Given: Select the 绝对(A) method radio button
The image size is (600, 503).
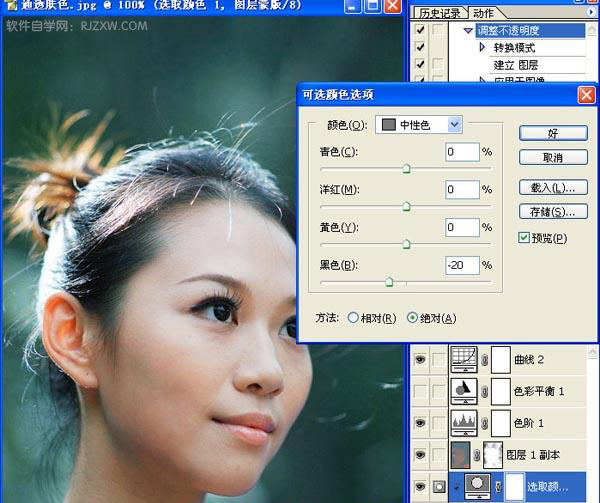Looking at the screenshot, I should click(x=412, y=317).
